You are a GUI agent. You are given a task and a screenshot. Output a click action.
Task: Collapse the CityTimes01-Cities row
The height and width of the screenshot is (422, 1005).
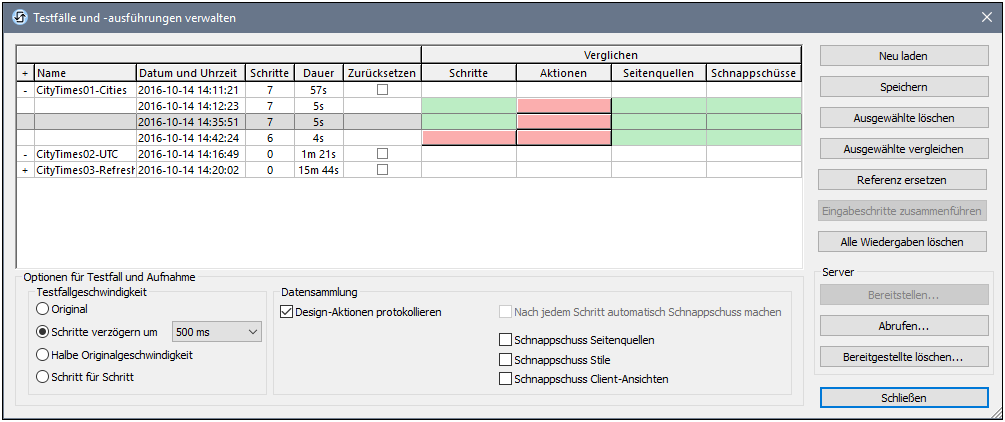point(25,90)
